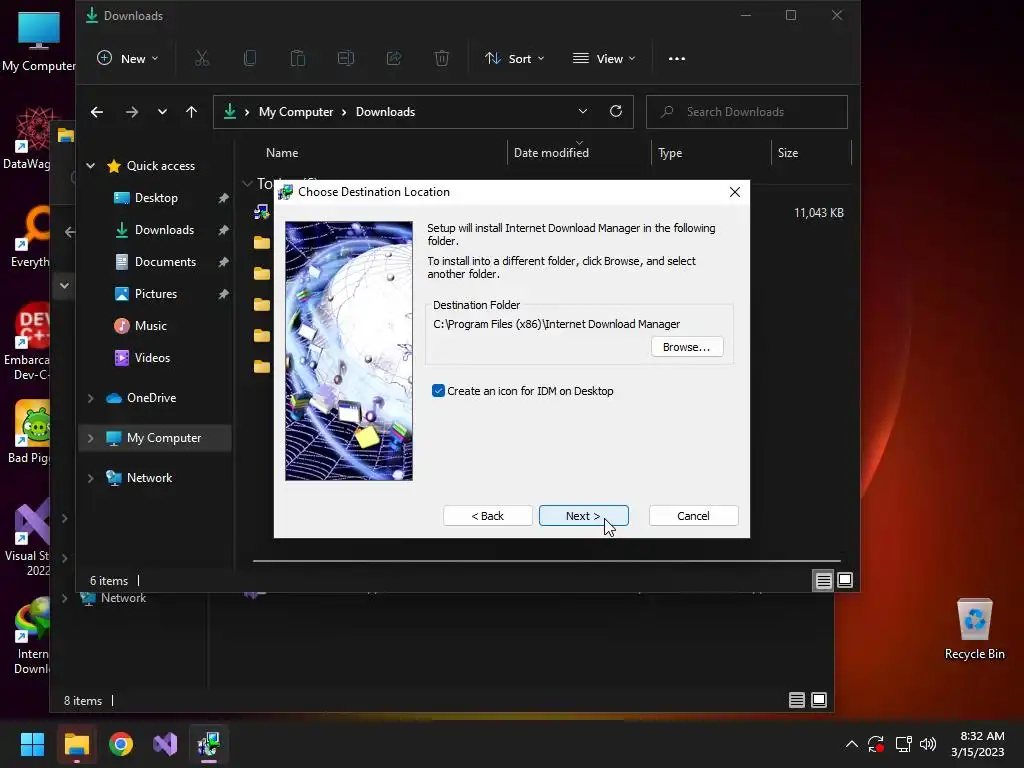Click the Paste icon in the toolbar
This screenshot has width=1024, height=768.
pyautogui.click(x=298, y=59)
